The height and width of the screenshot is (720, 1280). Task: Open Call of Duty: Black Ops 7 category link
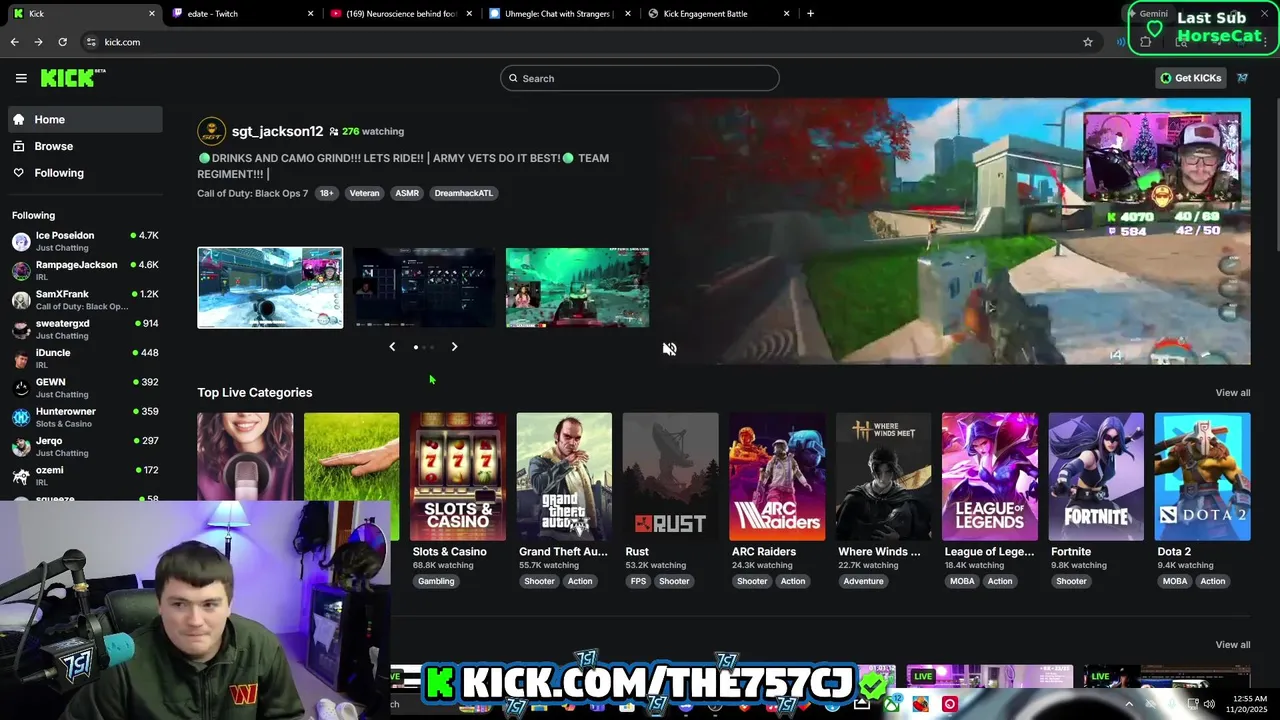252,193
